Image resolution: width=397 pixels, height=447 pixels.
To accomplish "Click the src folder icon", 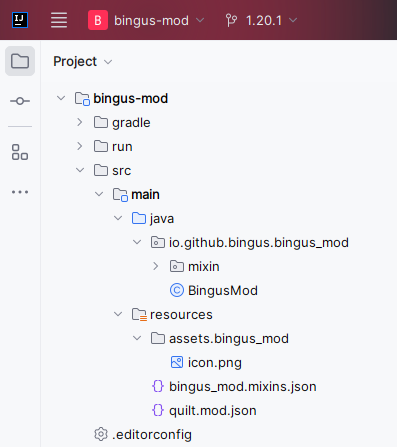I will pos(101,170).
